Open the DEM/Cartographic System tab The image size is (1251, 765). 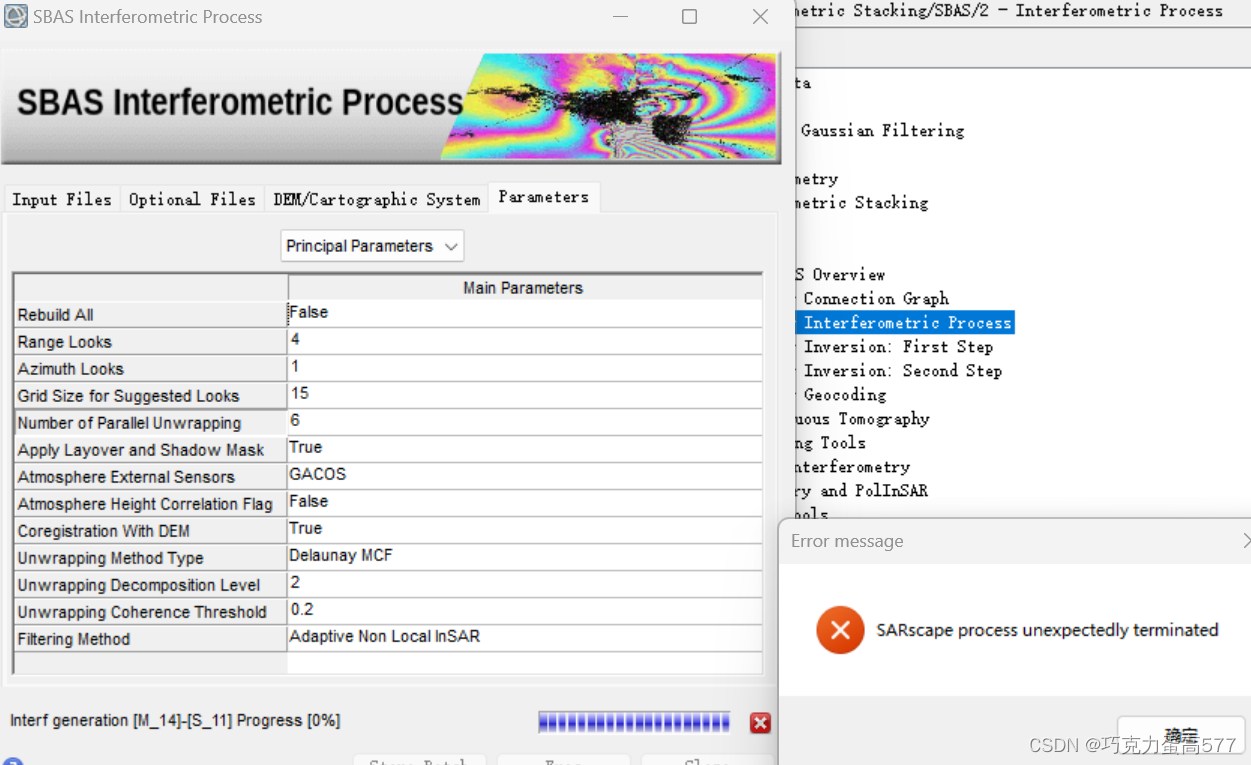[x=377, y=199]
